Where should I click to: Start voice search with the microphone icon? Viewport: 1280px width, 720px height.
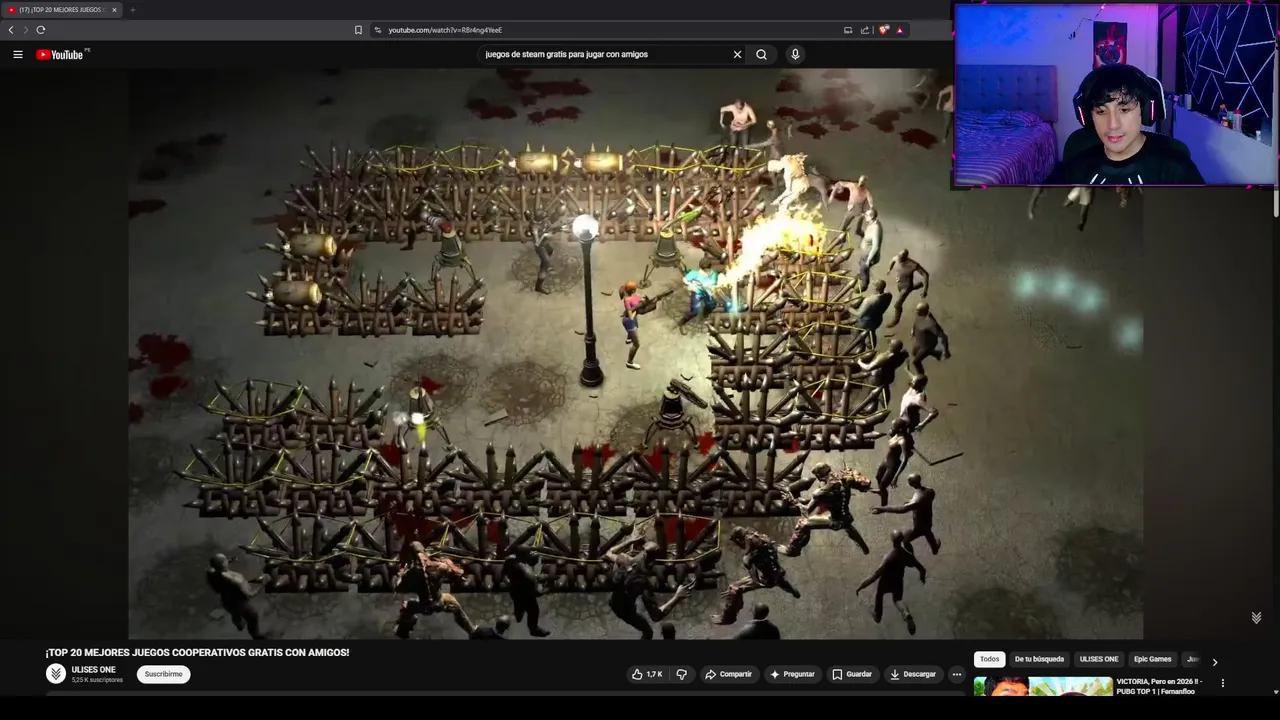[795, 54]
